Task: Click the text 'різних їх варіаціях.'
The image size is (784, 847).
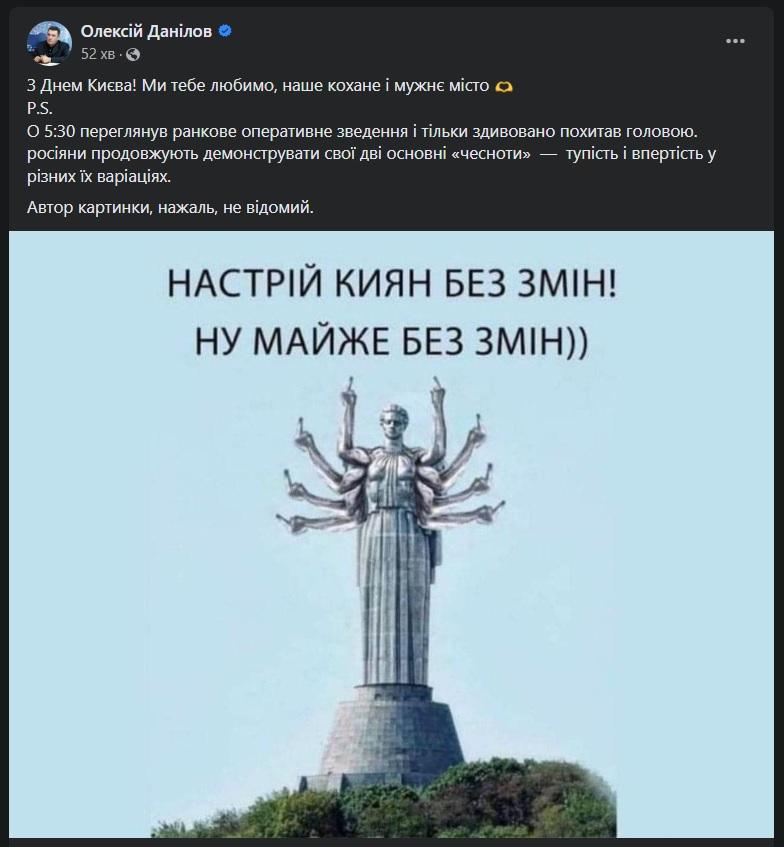Action: point(99,177)
